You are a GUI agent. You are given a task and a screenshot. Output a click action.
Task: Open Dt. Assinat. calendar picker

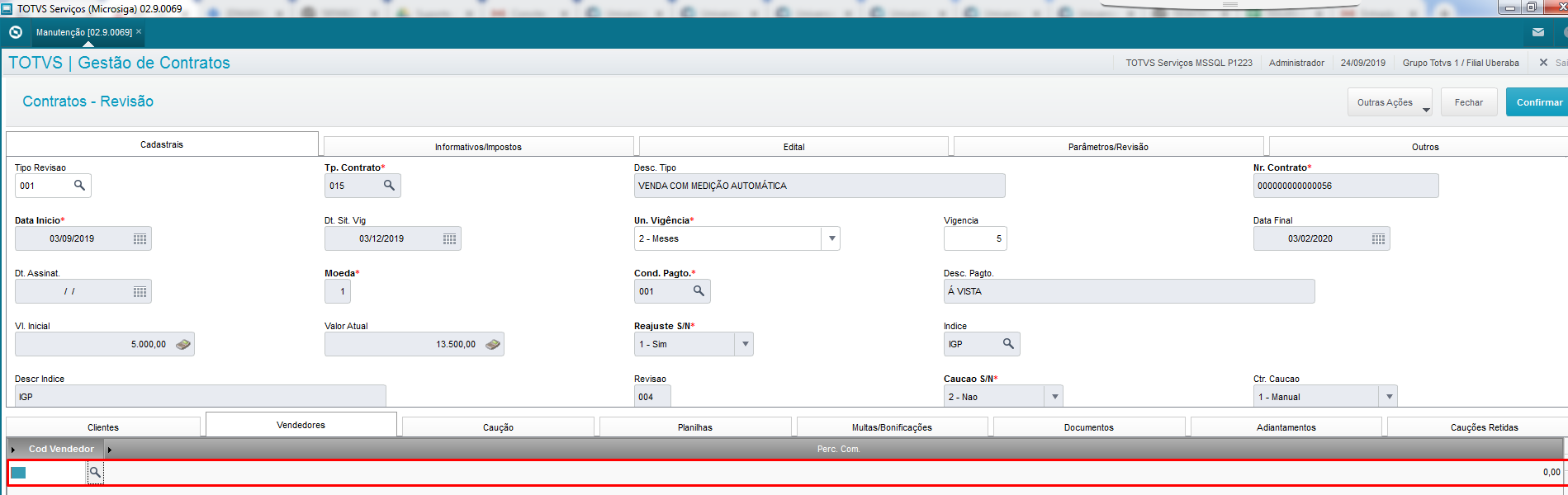tap(140, 291)
